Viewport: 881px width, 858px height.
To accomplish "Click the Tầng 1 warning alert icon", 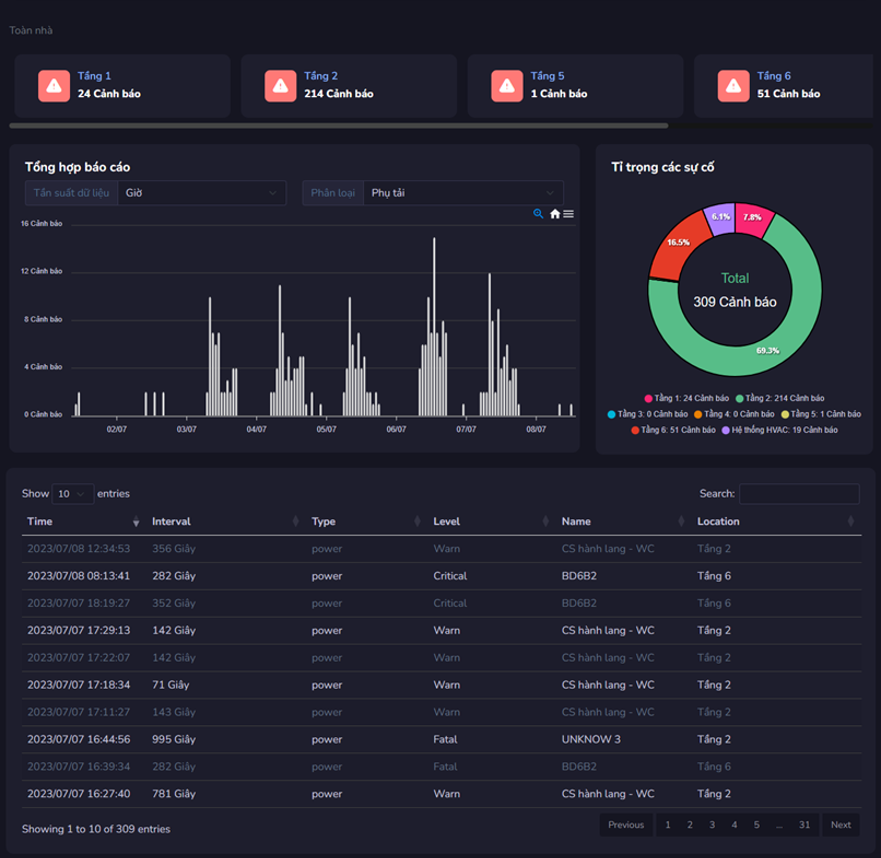I will 54,86.
